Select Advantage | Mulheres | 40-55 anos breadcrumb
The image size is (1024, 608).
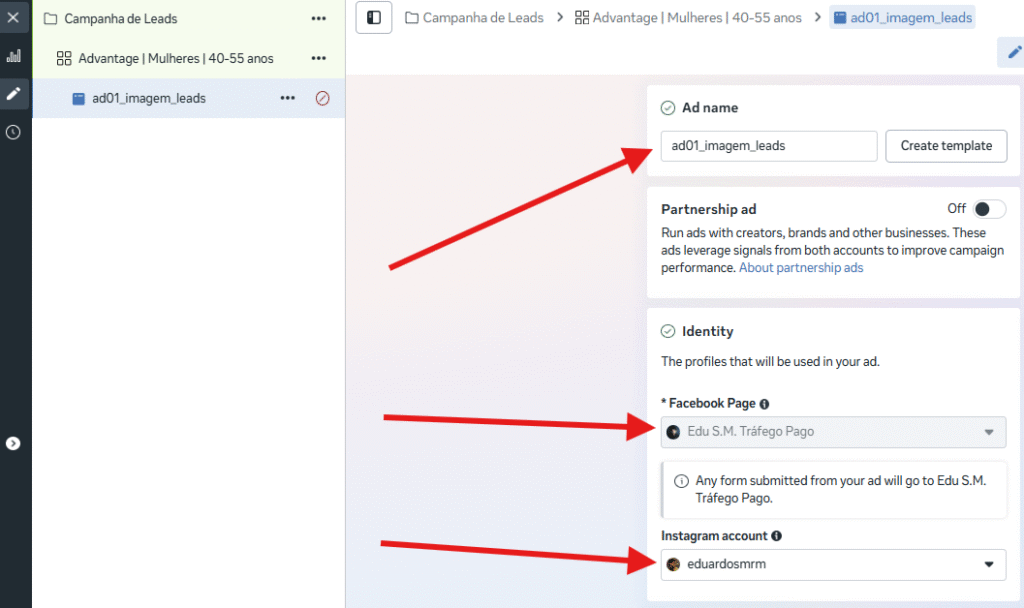pos(688,18)
